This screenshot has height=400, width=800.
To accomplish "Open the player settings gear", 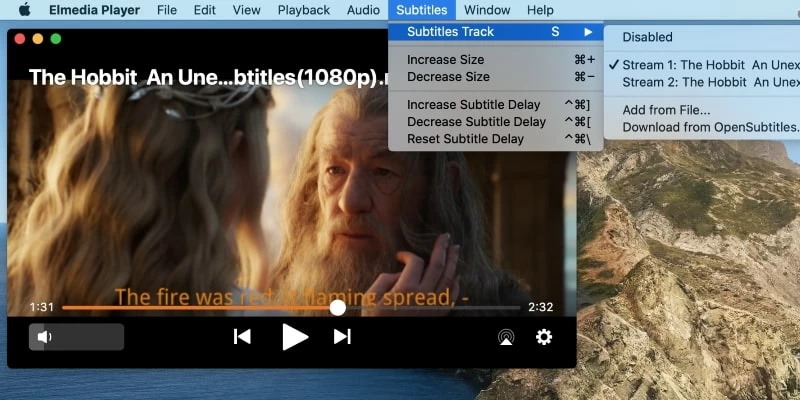I will coord(544,337).
